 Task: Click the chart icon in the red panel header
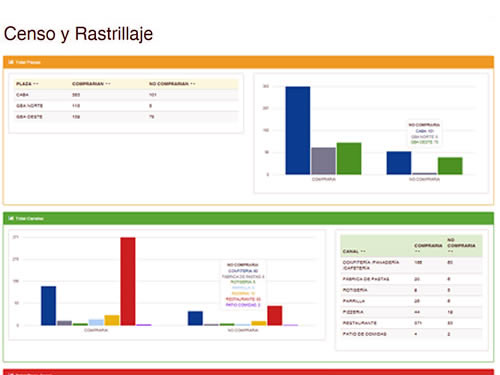(11, 373)
